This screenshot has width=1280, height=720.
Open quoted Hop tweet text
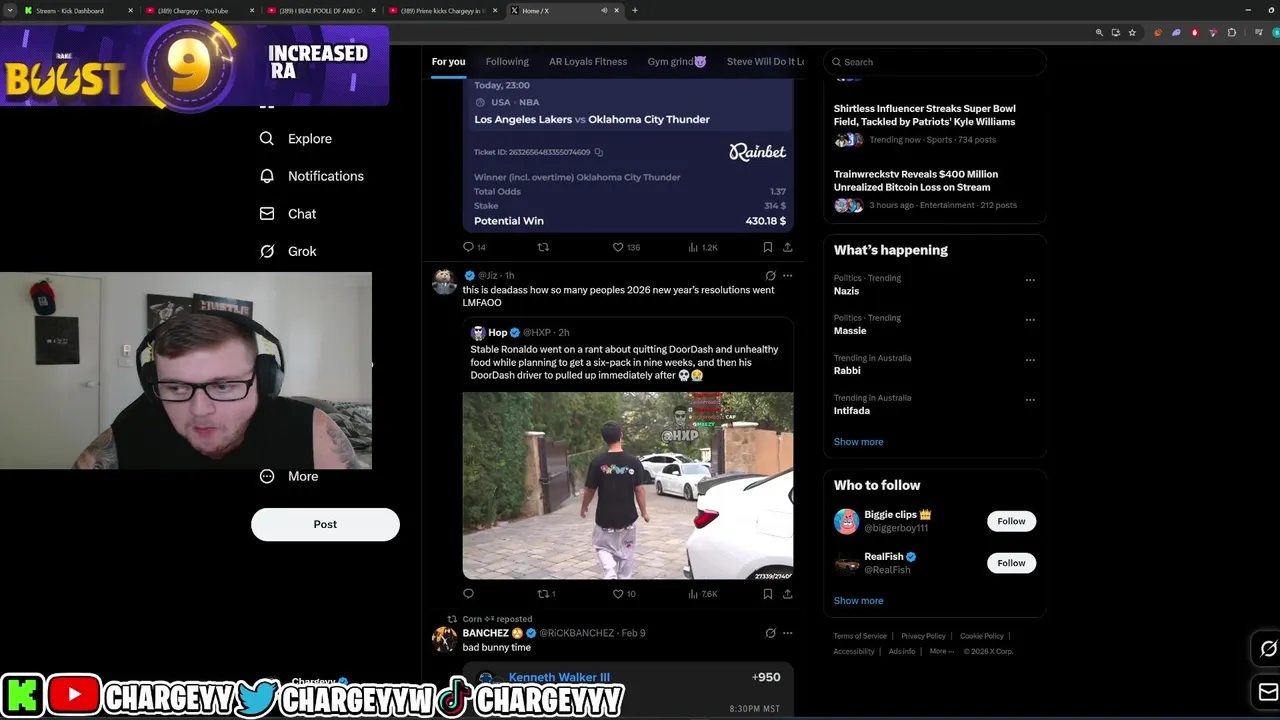click(x=624, y=362)
